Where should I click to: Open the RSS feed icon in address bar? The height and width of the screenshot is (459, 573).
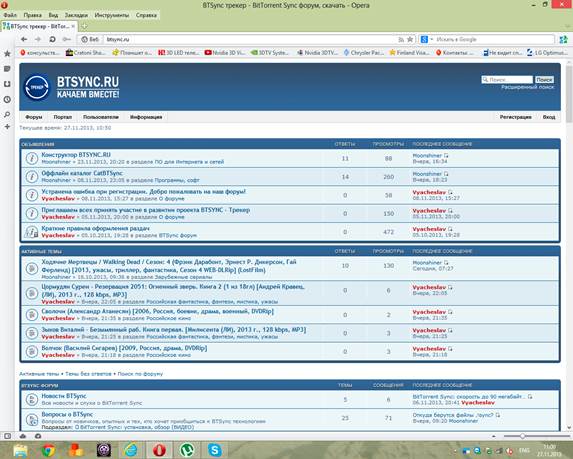coord(401,39)
